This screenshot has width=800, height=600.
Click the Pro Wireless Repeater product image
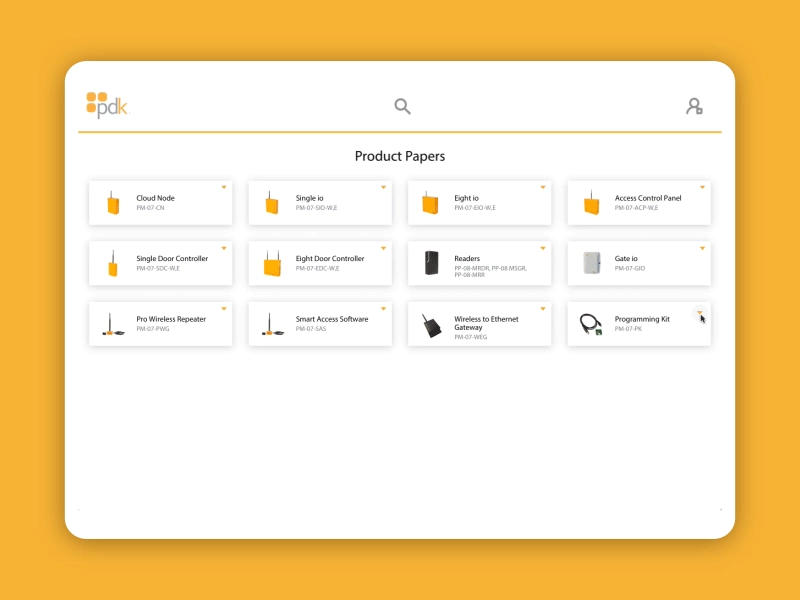pyautogui.click(x=113, y=324)
